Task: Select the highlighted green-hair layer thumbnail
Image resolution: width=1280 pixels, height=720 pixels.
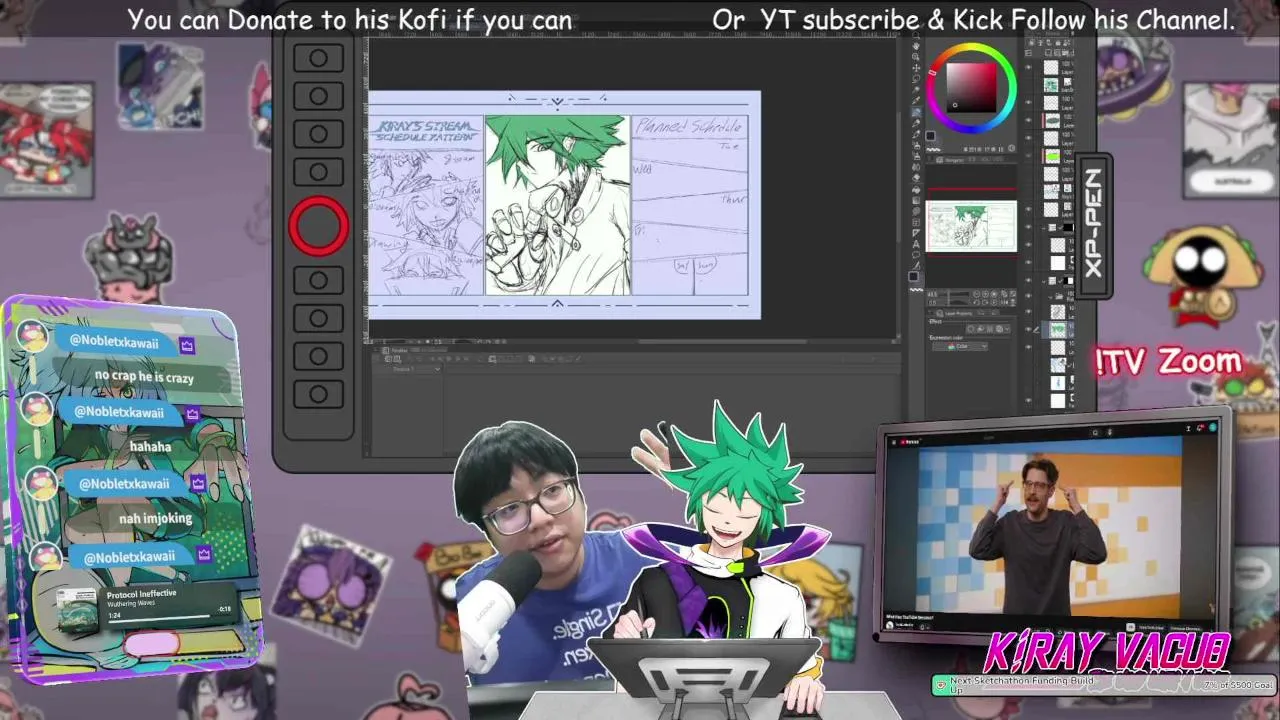Action: click(1058, 330)
